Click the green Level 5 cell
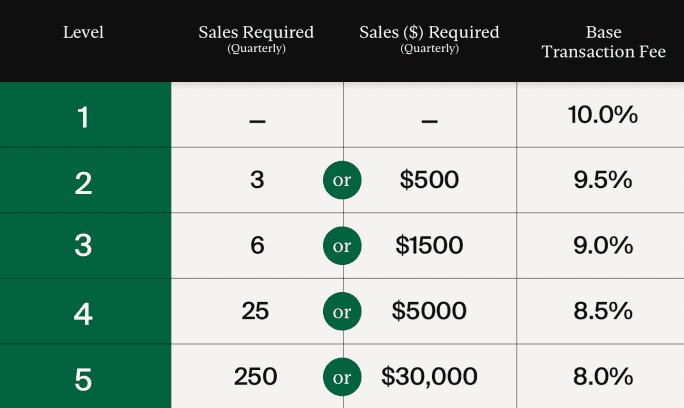Image resolution: width=684 pixels, height=408 pixels. point(84,377)
